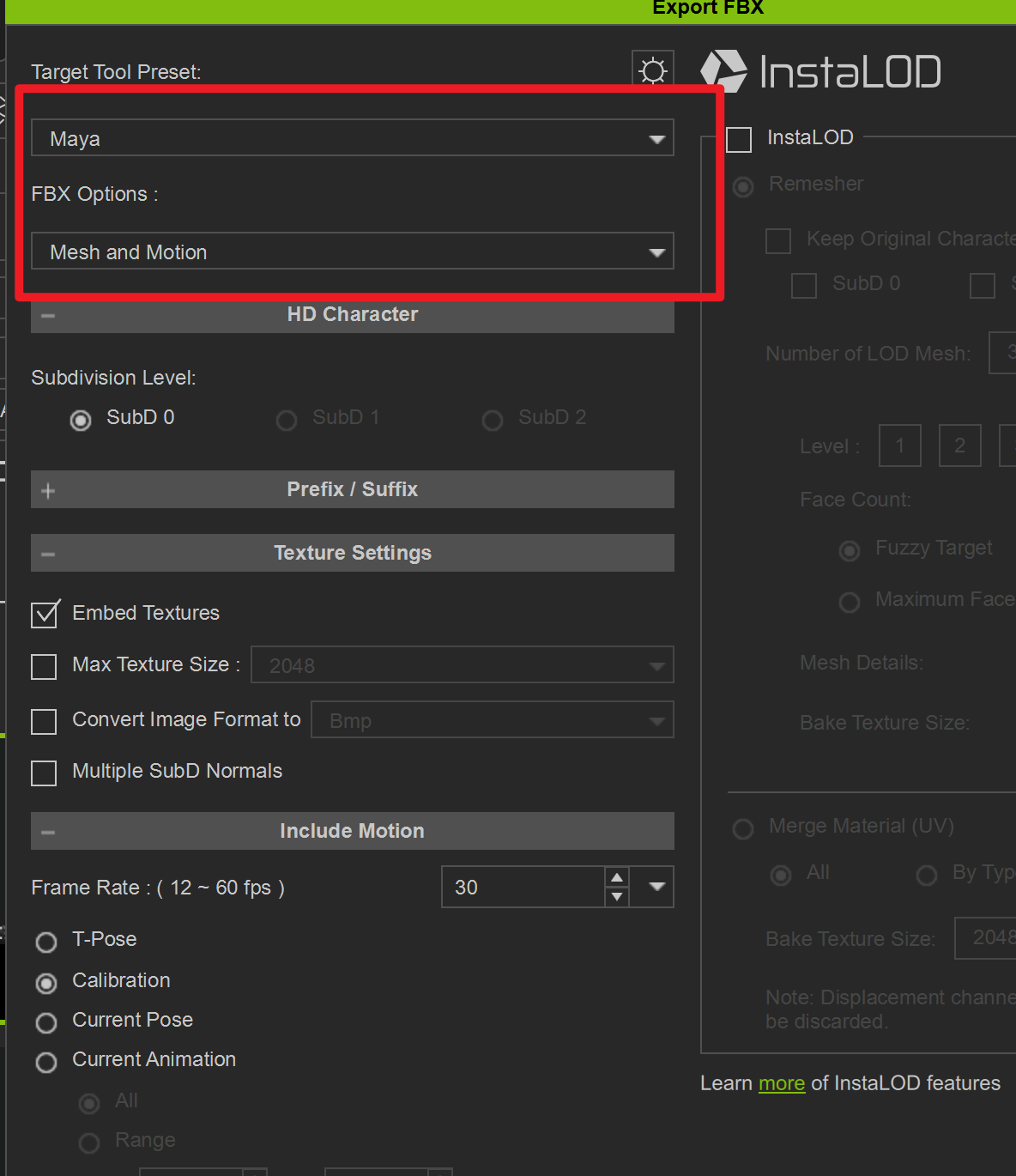Open the Mesh and Motion FBX options dropdown
The width and height of the screenshot is (1016, 1176).
pyautogui.click(x=352, y=252)
